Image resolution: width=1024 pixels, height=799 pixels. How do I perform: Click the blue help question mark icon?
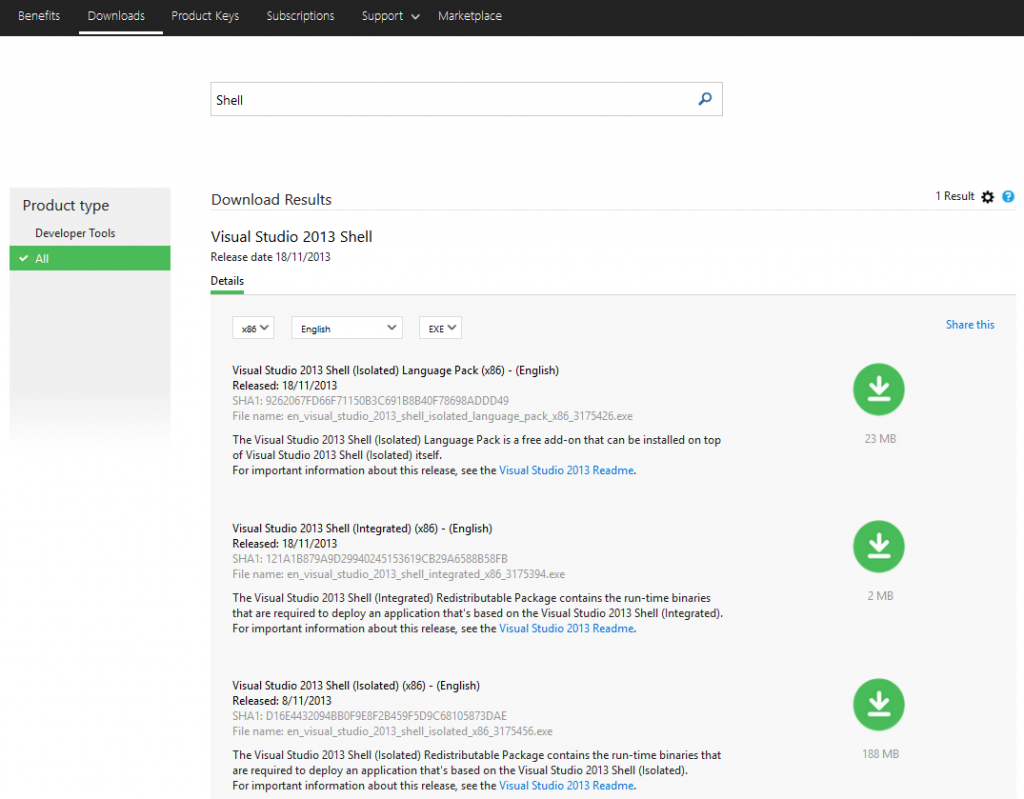tap(1008, 197)
